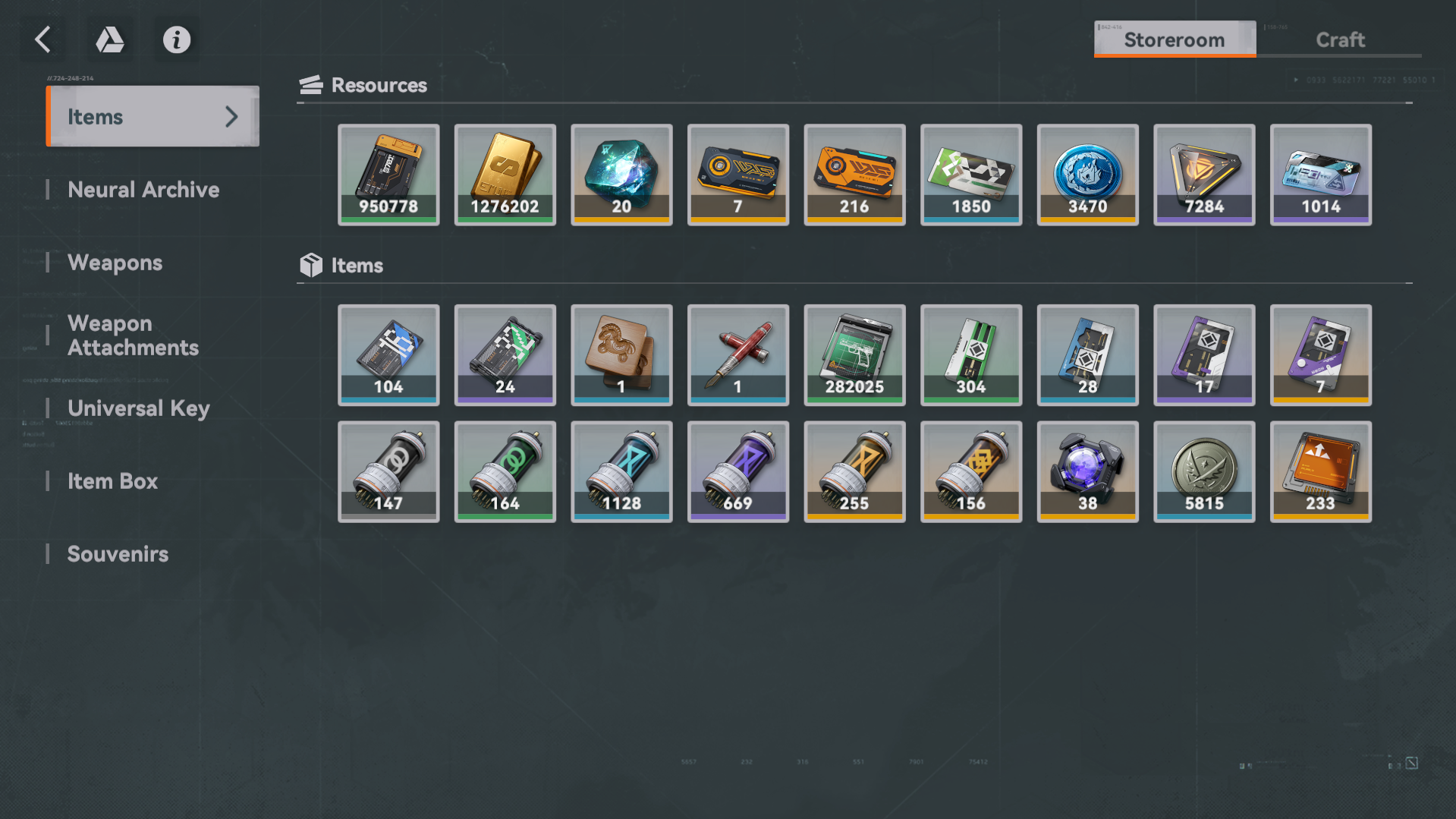Image resolution: width=1456 pixels, height=819 pixels.
Task: Open the Souvenirs category
Action: click(118, 554)
